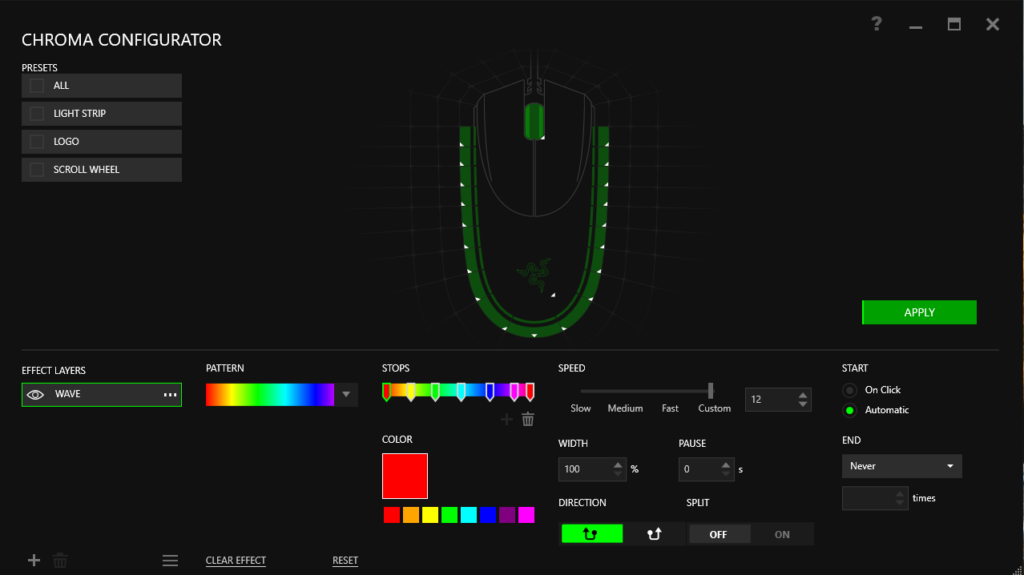Image resolution: width=1024 pixels, height=575 pixels.
Task: Pick the magenta color swatch
Action: pos(526,515)
